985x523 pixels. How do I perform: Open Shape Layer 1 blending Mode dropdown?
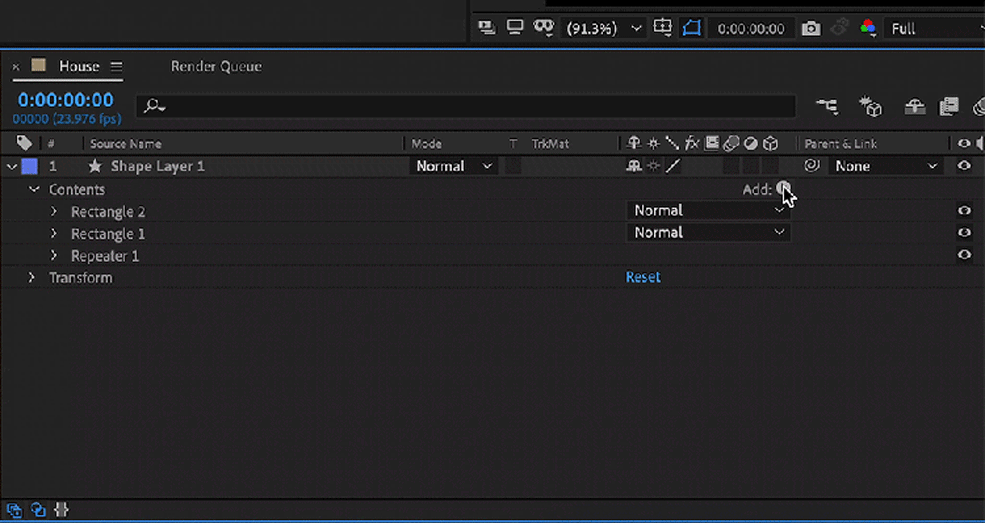(454, 166)
